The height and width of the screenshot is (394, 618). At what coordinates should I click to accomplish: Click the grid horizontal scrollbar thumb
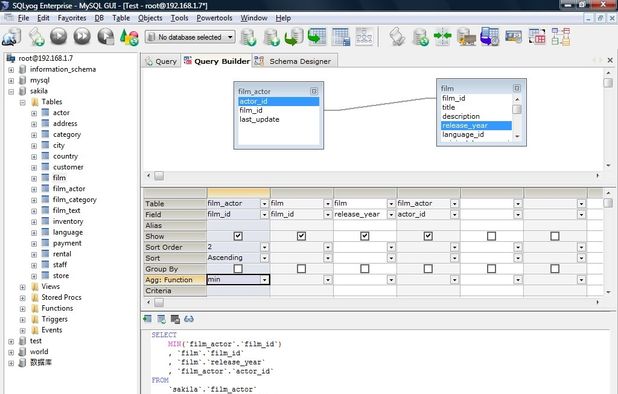pyautogui.click(x=159, y=303)
